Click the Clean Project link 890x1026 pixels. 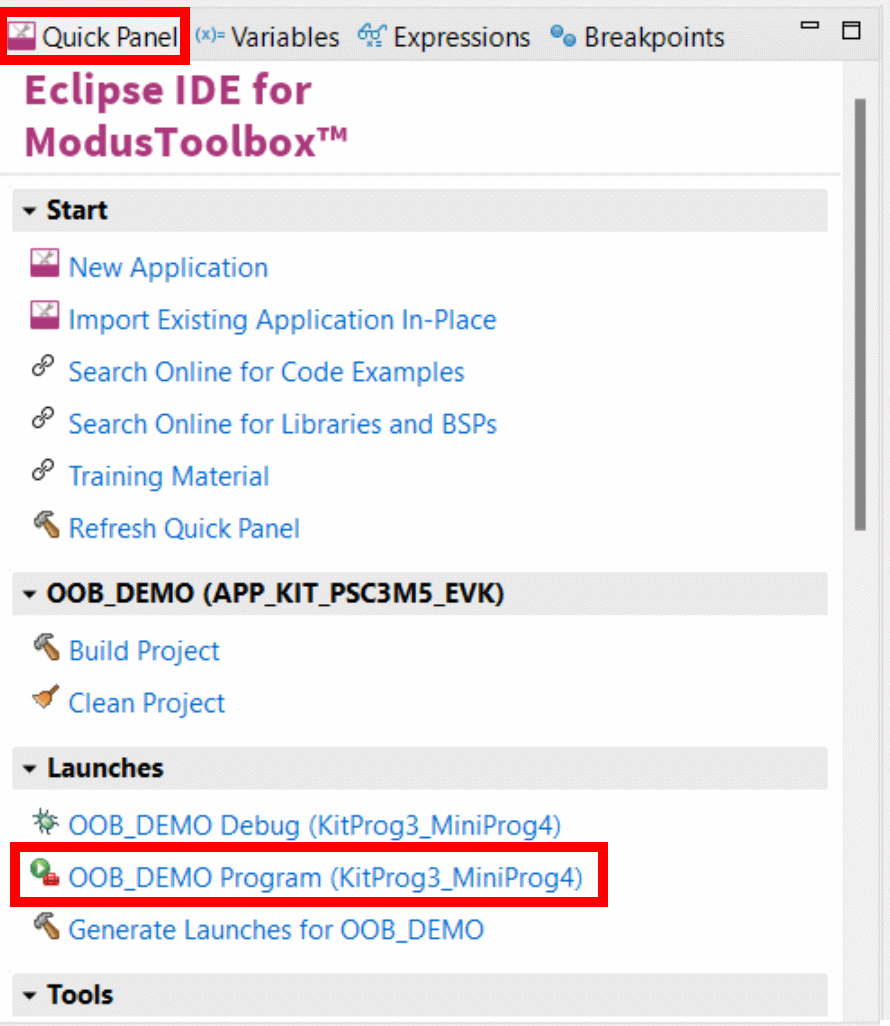(x=147, y=703)
